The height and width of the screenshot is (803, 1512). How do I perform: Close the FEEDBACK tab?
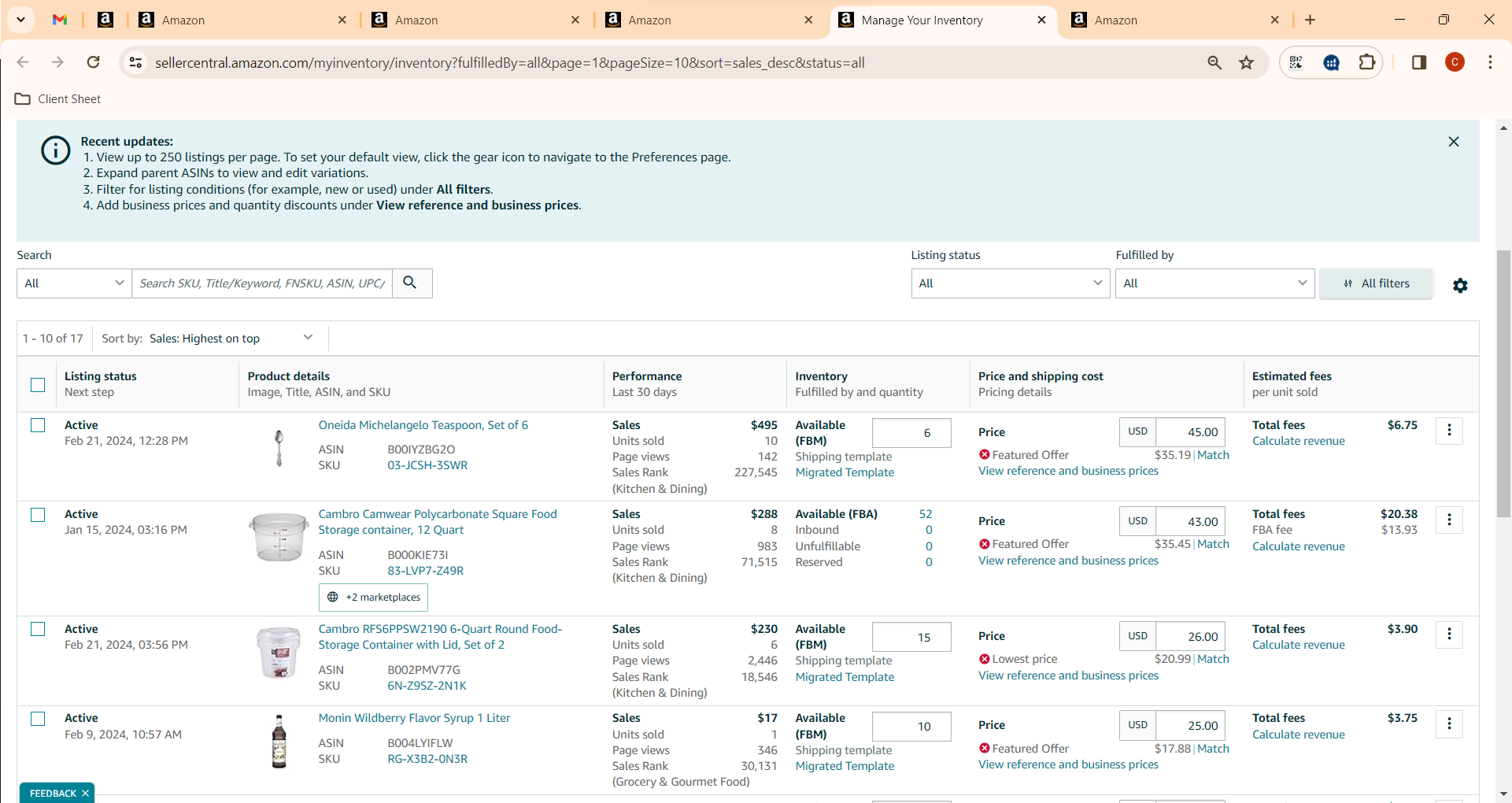85,794
